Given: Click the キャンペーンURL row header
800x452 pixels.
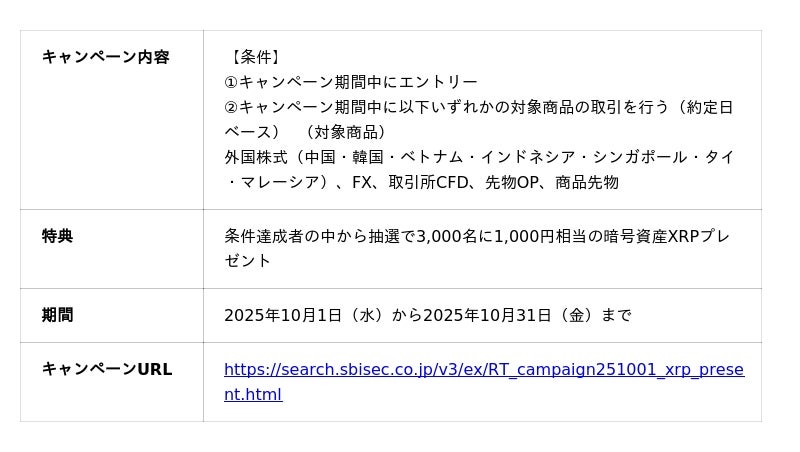Looking at the screenshot, I should [x=106, y=369].
